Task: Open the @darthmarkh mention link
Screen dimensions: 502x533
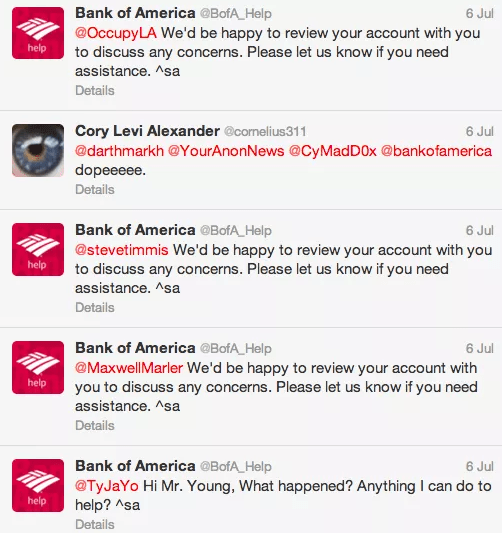Action: pos(119,151)
